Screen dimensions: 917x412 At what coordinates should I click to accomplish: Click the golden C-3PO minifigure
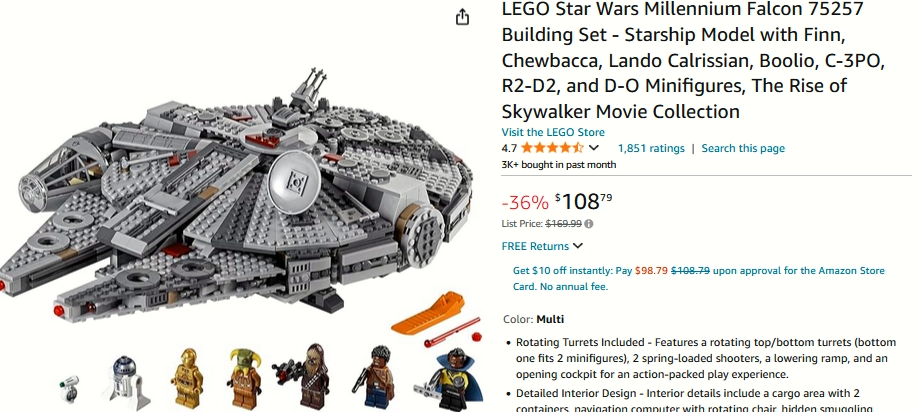tap(186, 379)
